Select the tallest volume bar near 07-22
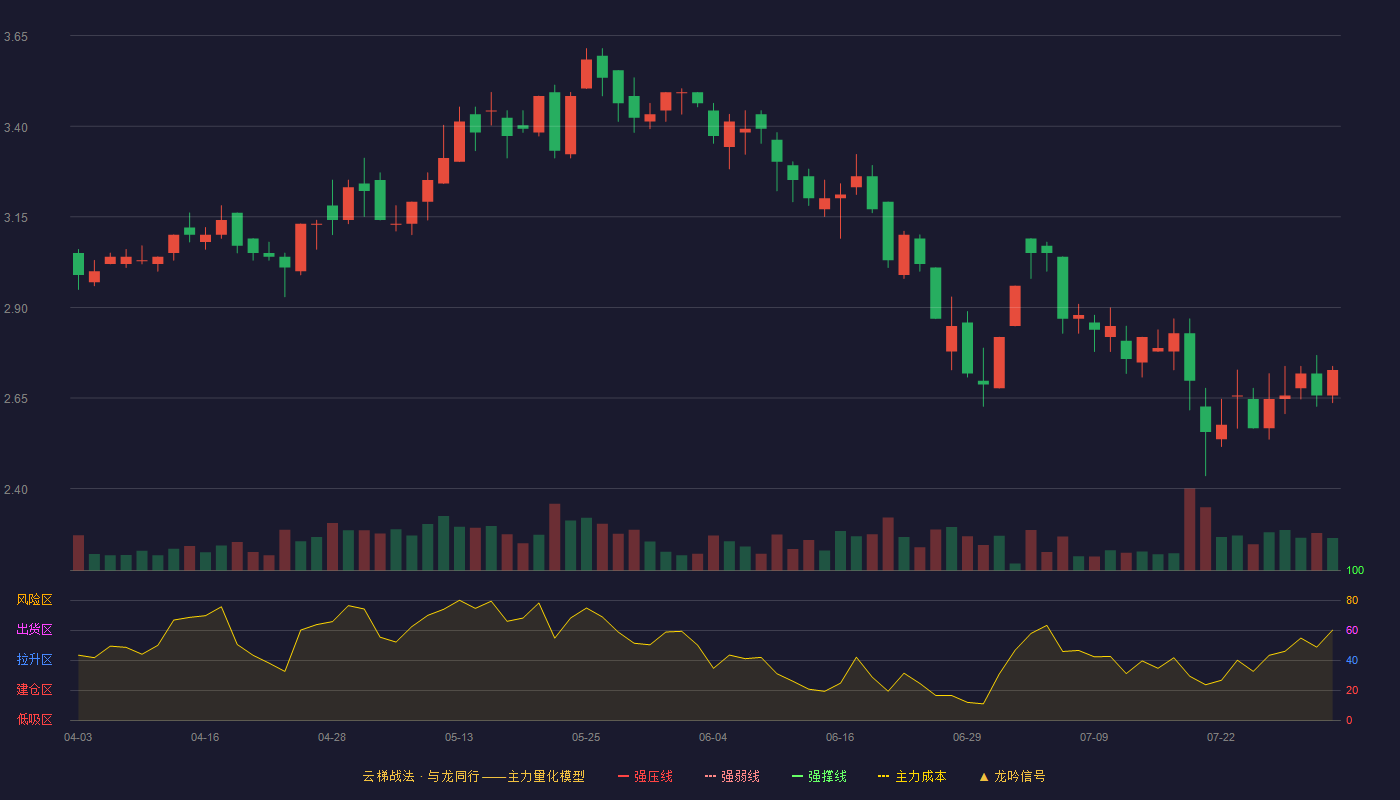Image resolution: width=1400 pixels, height=800 pixels. (1189, 529)
